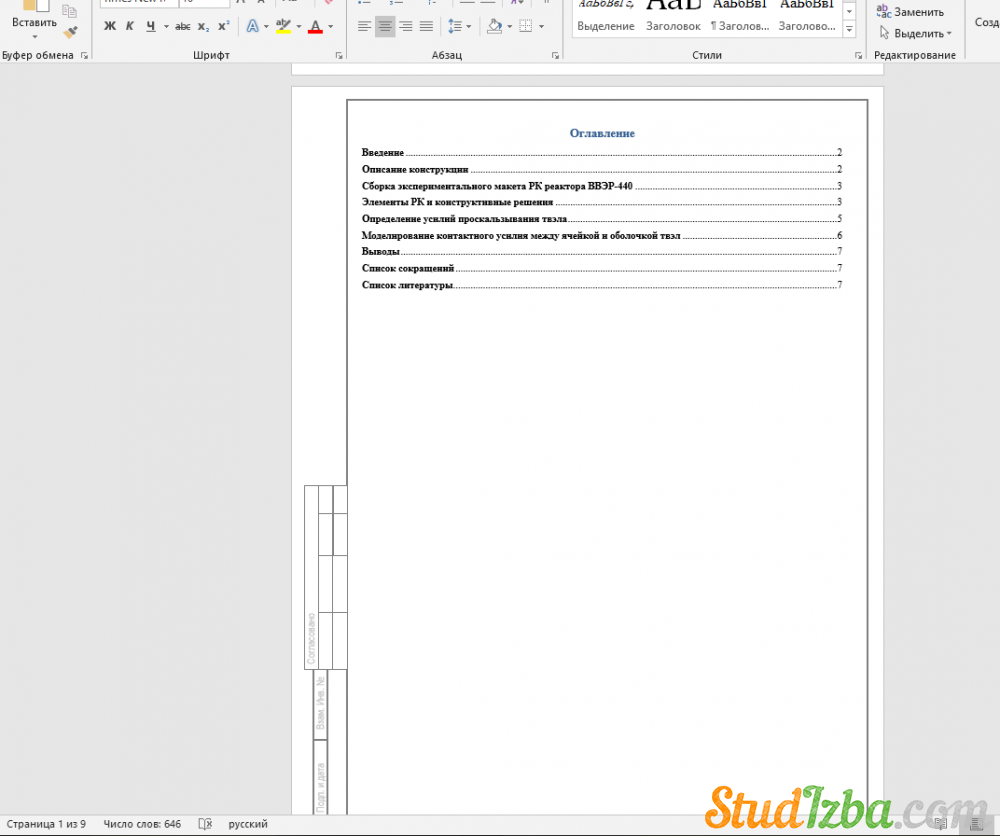Go to Введение contents entry
This screenshot has width=1000, height=836.
pos(601,152)
